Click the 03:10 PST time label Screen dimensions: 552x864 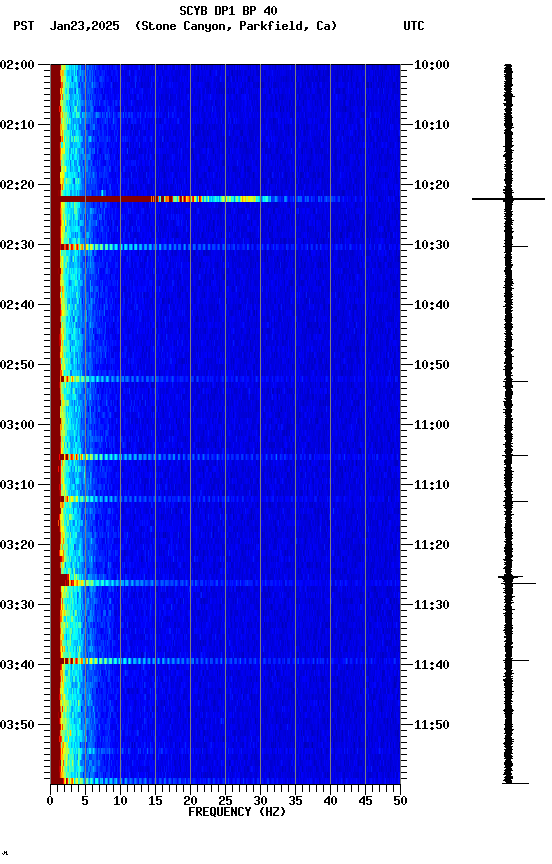[x=17, y=485]
